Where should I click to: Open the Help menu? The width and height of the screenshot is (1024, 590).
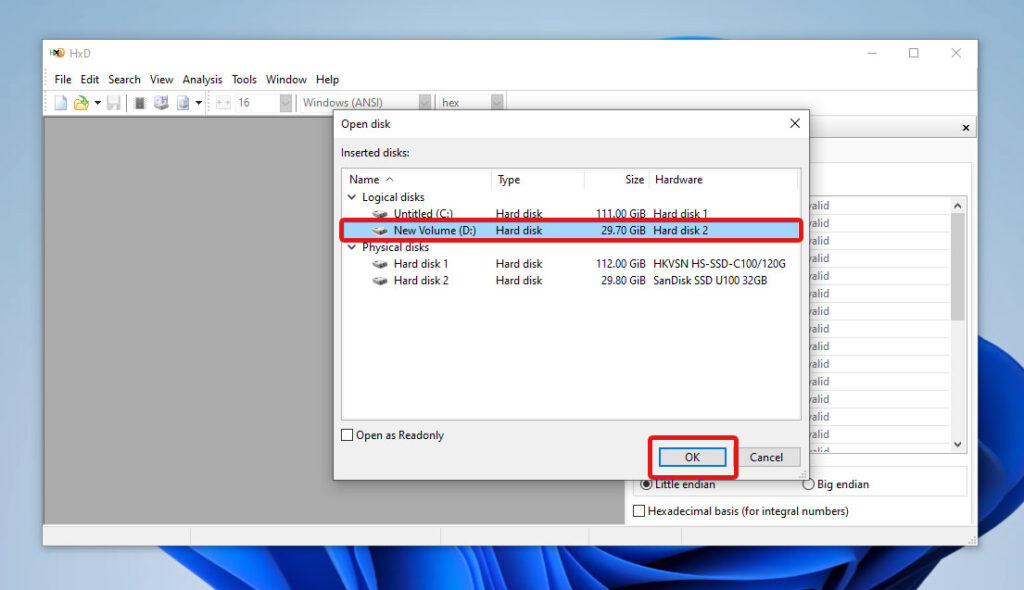click(x=327, y=80)
